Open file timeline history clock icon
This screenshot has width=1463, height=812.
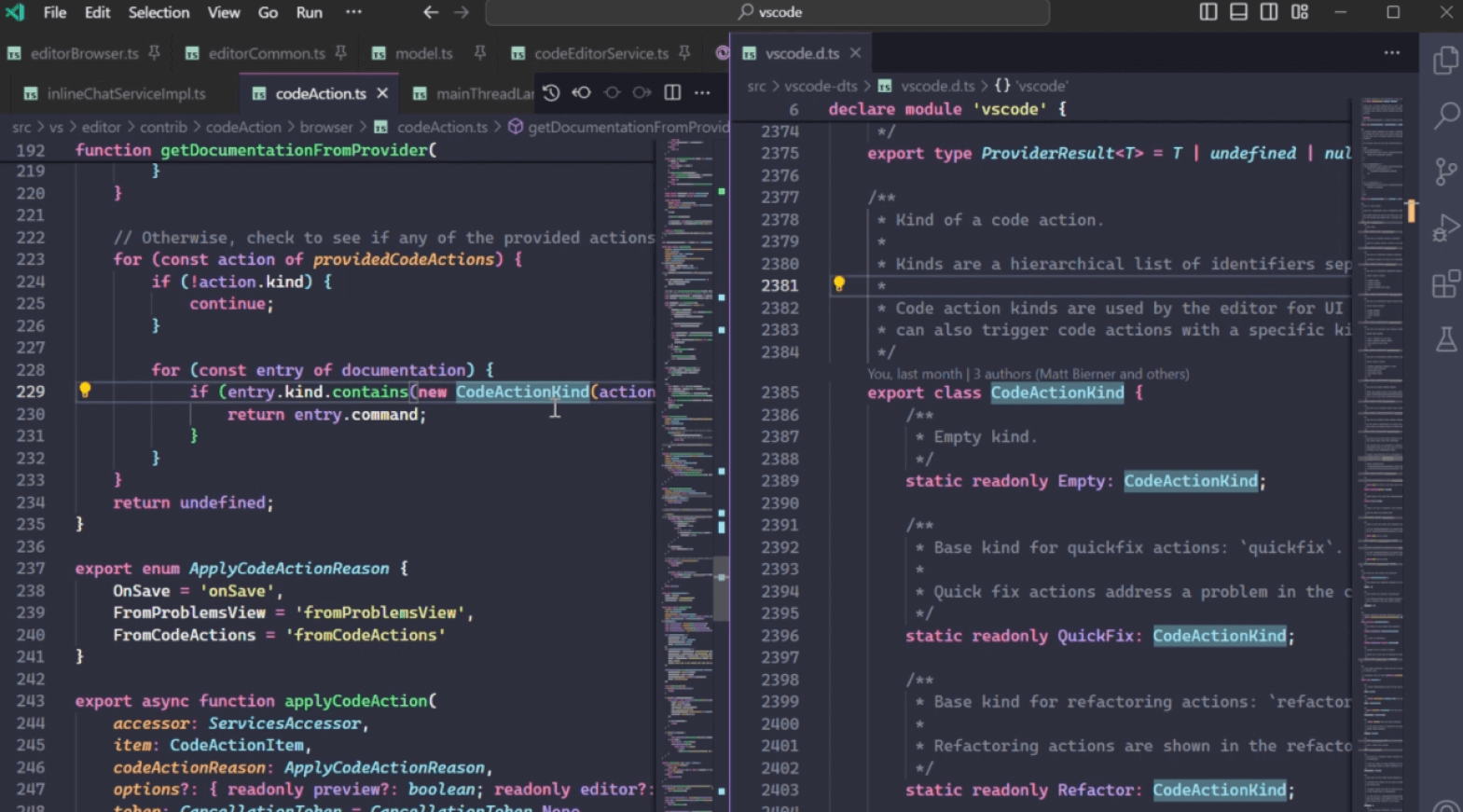pyautogui.click(x=551, y=92)
